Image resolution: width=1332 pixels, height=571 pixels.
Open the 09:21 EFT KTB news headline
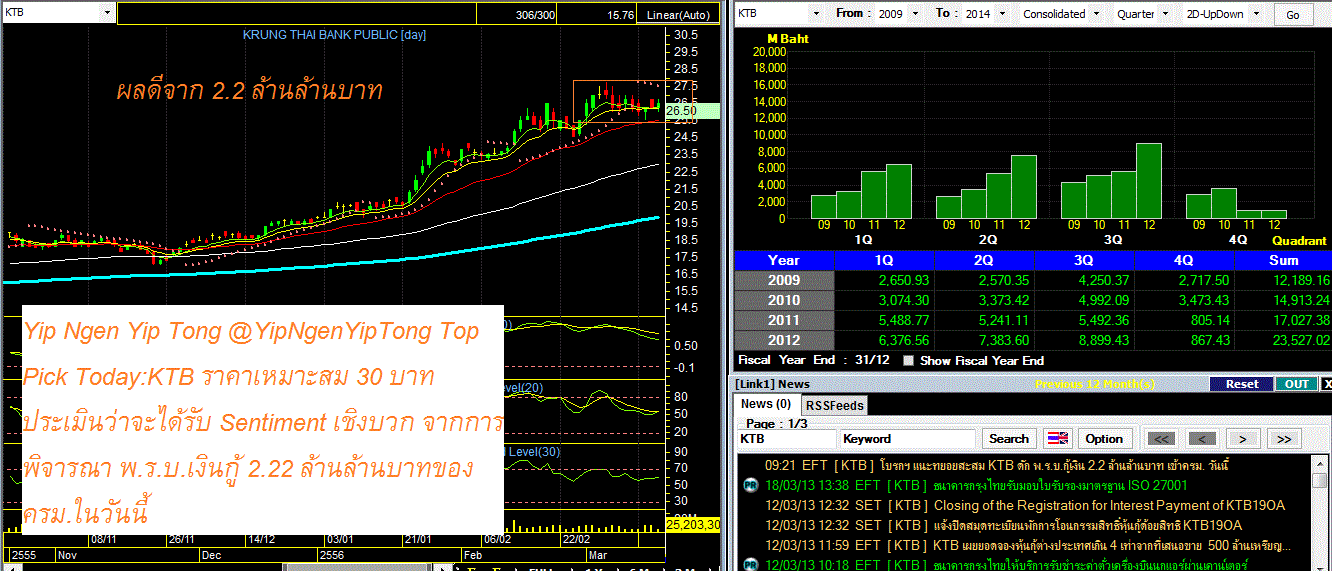996,465
